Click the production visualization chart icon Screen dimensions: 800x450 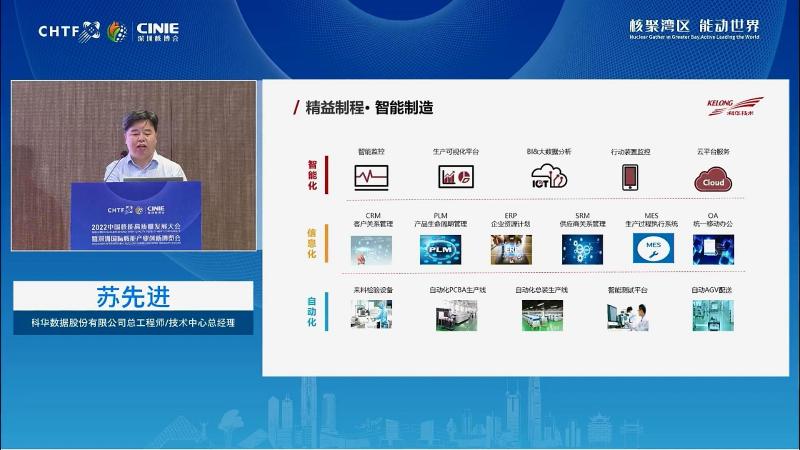(x=455, y=177)
